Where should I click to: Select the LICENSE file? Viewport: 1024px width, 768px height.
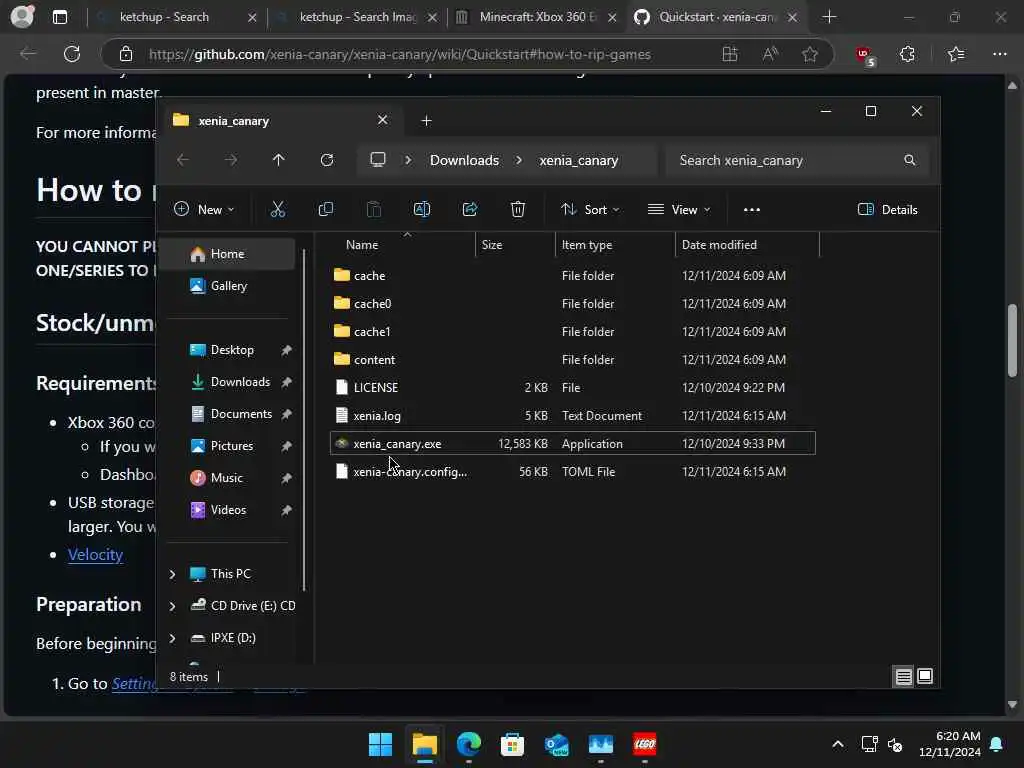point(573,387)
